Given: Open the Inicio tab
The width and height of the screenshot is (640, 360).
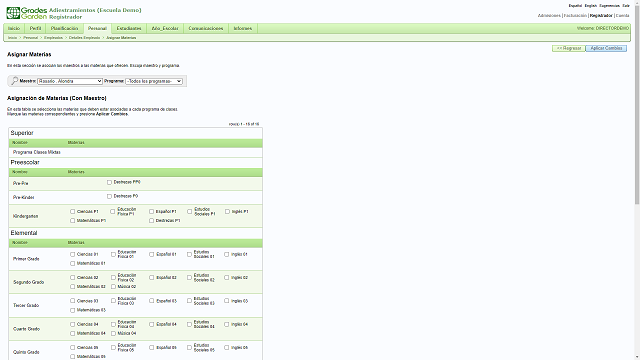Looking at the screenshot, I should (x=14, y=28).
